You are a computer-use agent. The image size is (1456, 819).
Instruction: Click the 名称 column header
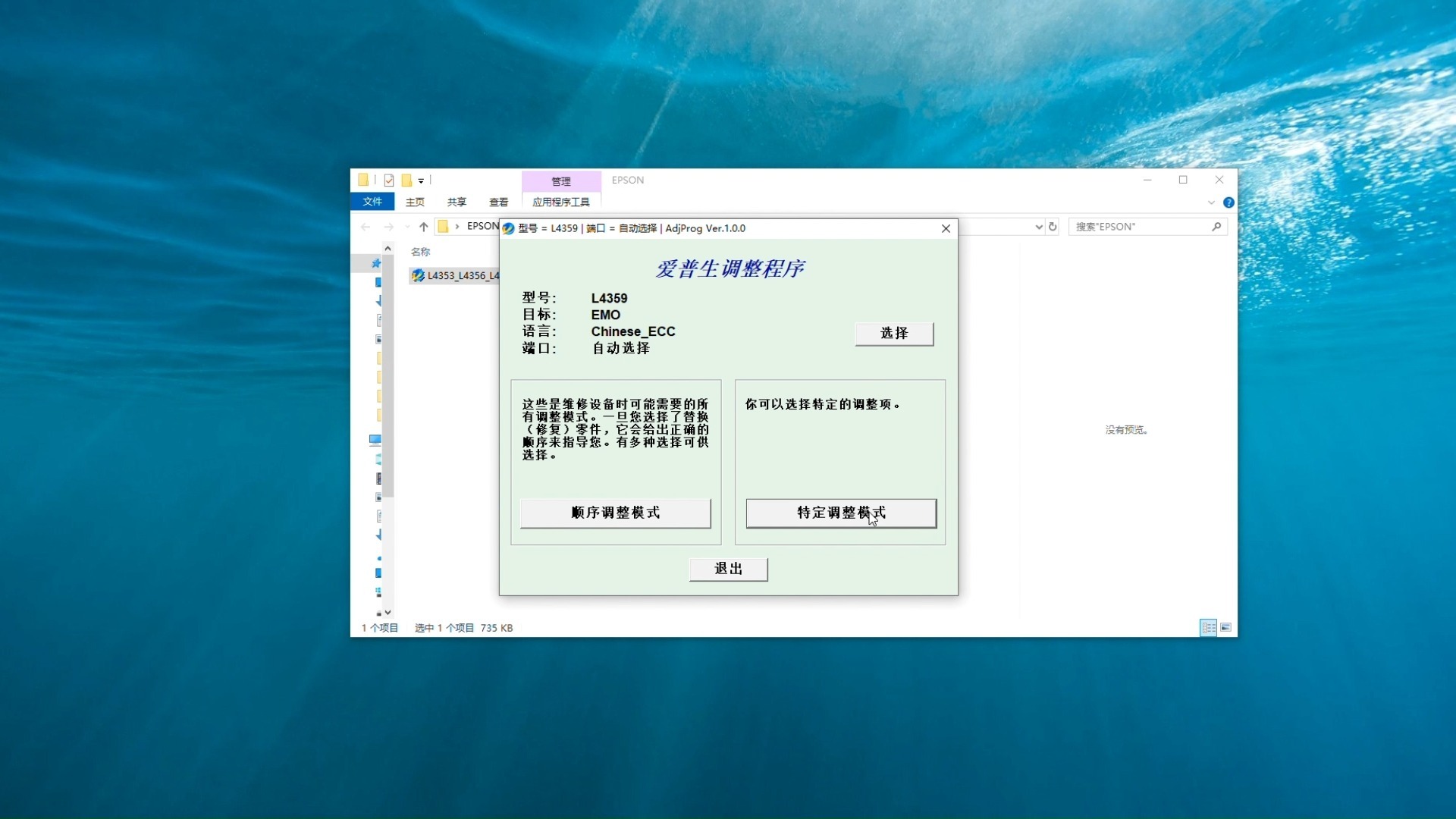pyautogui.click(x=421, y=252)
